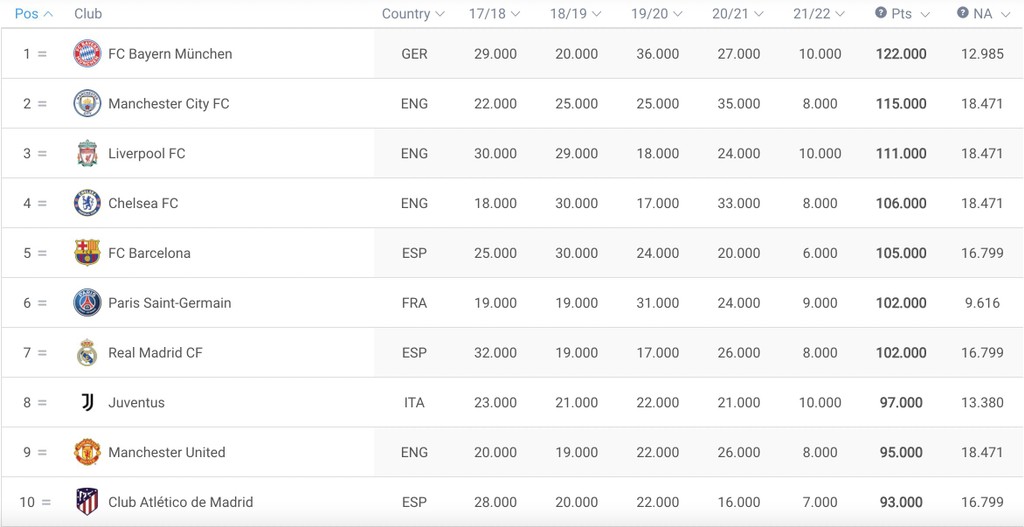Click the Atlético de Madrid crest icon

pyautogui.click(x=87, y=502)
